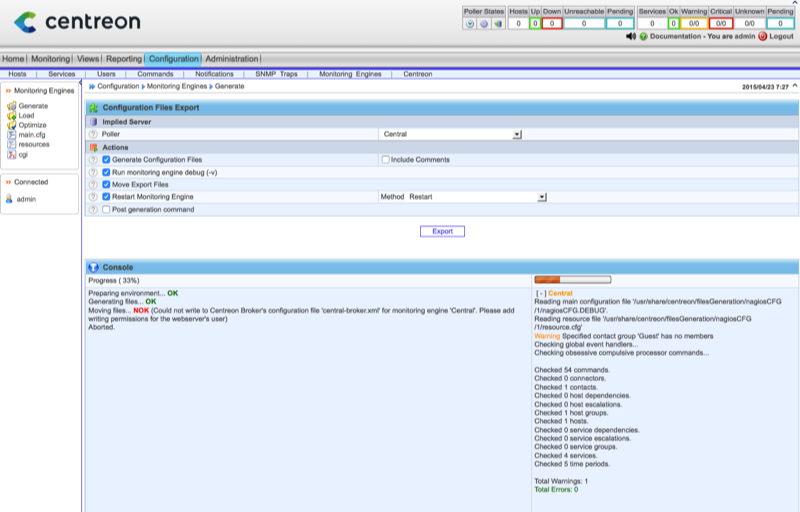
Task: Open the Method dropdown showing Restart
Action: coord(542,197)
